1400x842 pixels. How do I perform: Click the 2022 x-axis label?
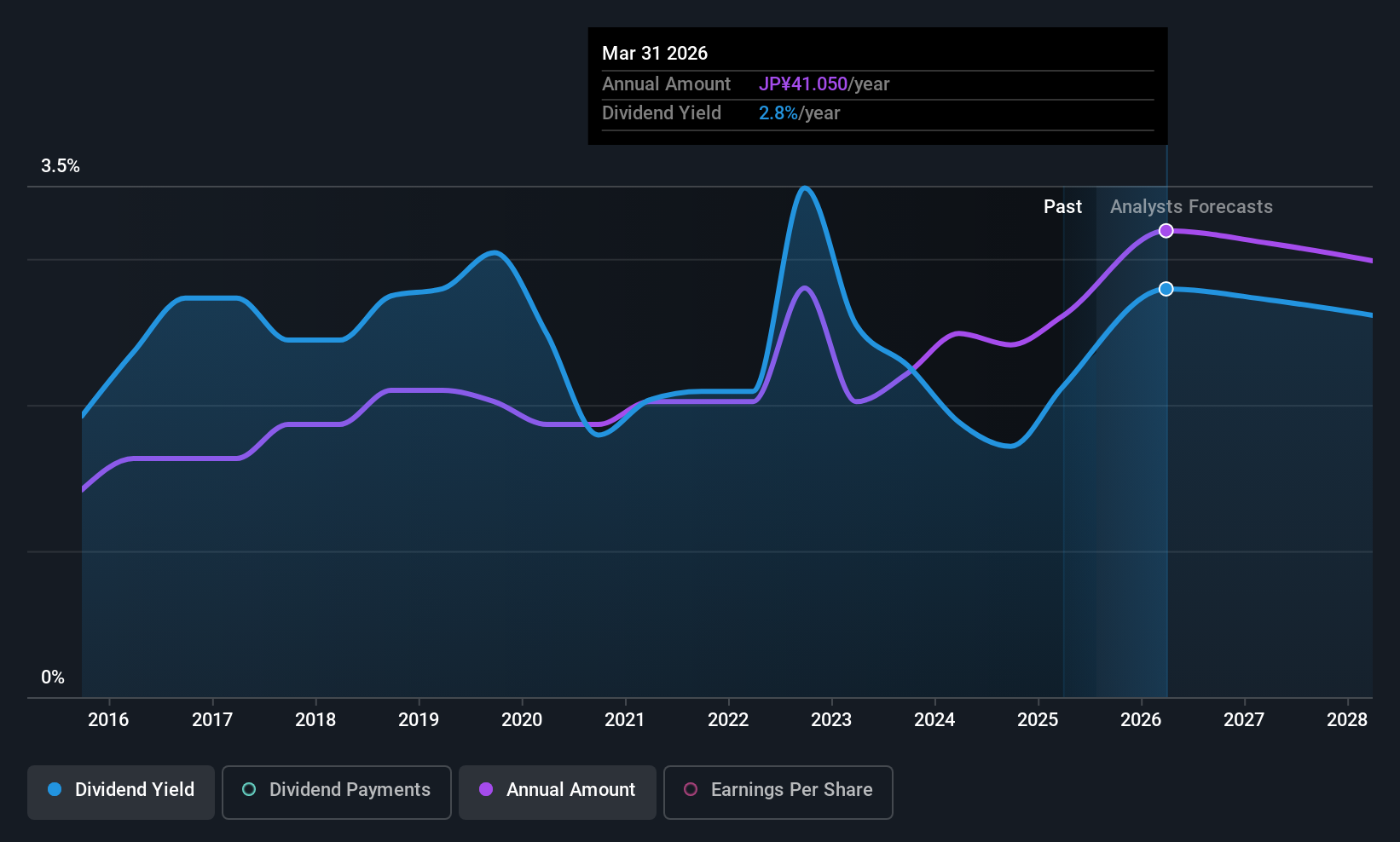coord(728,719)
